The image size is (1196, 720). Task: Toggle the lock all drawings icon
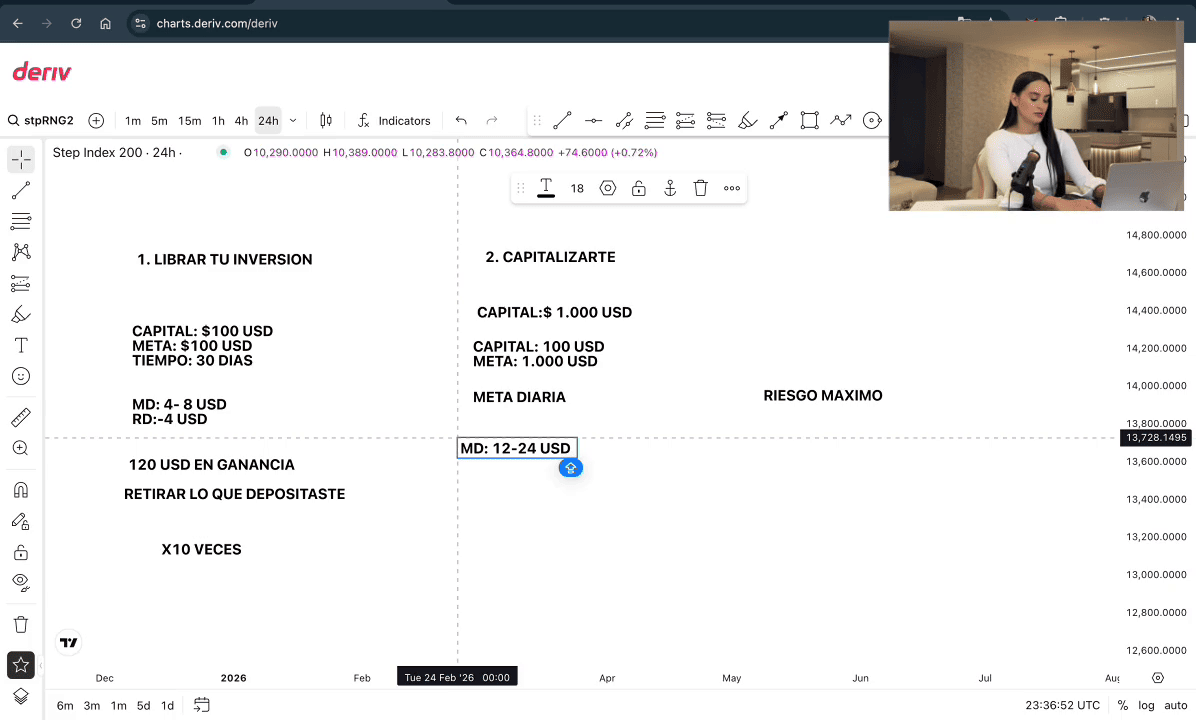21,552
